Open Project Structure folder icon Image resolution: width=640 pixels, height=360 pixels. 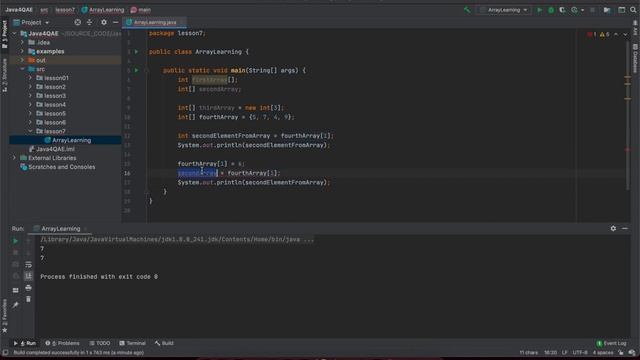(x=607, y=10)
